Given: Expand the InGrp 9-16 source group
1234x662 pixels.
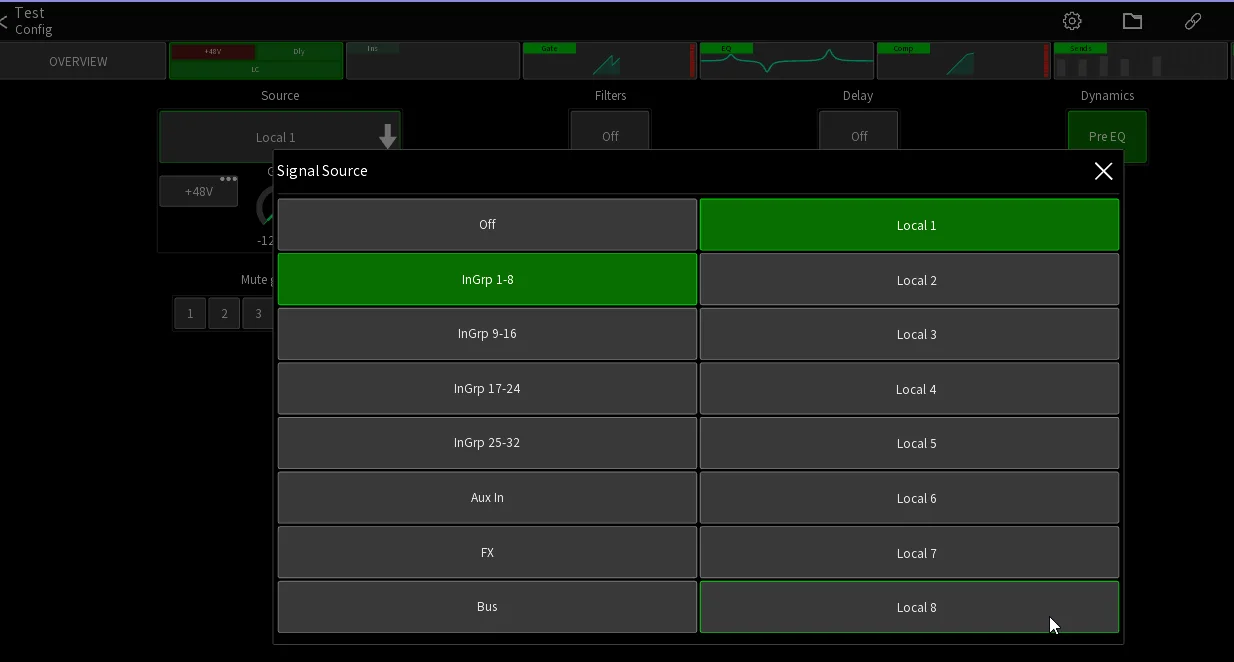Looking at the screenshot, I should tap(487, 334).
